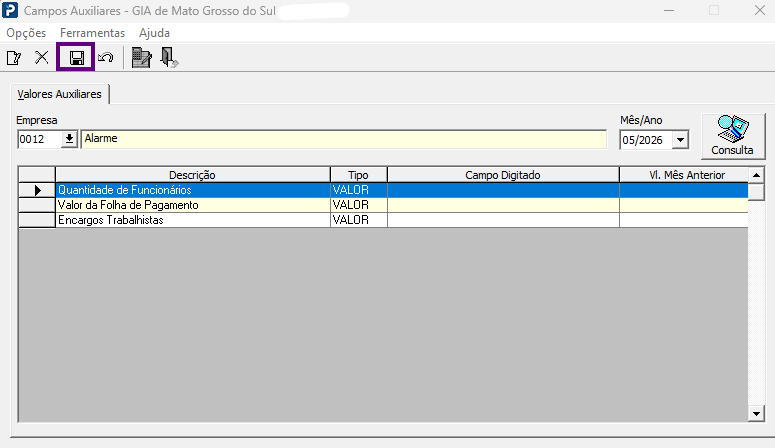Click Campo Digitado cell for Valor da Folha
The width and height of the screenshot is (775, 448).
coord(503,205)
